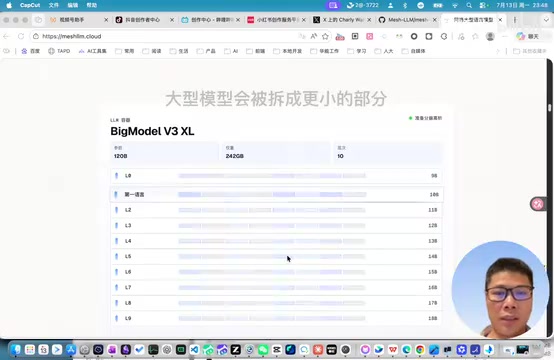
Task: Click the L9 row progress bar
Action: [x=272, y=318]
